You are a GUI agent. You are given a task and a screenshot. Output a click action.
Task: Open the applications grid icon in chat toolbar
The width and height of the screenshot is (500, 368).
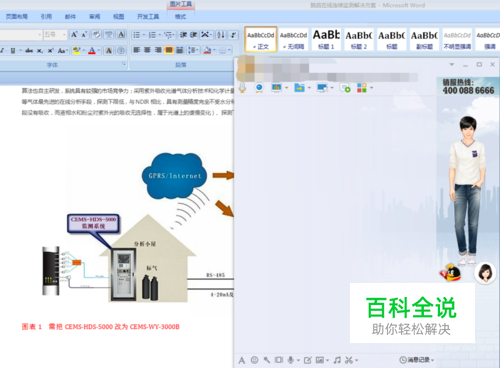click(362, 88)
